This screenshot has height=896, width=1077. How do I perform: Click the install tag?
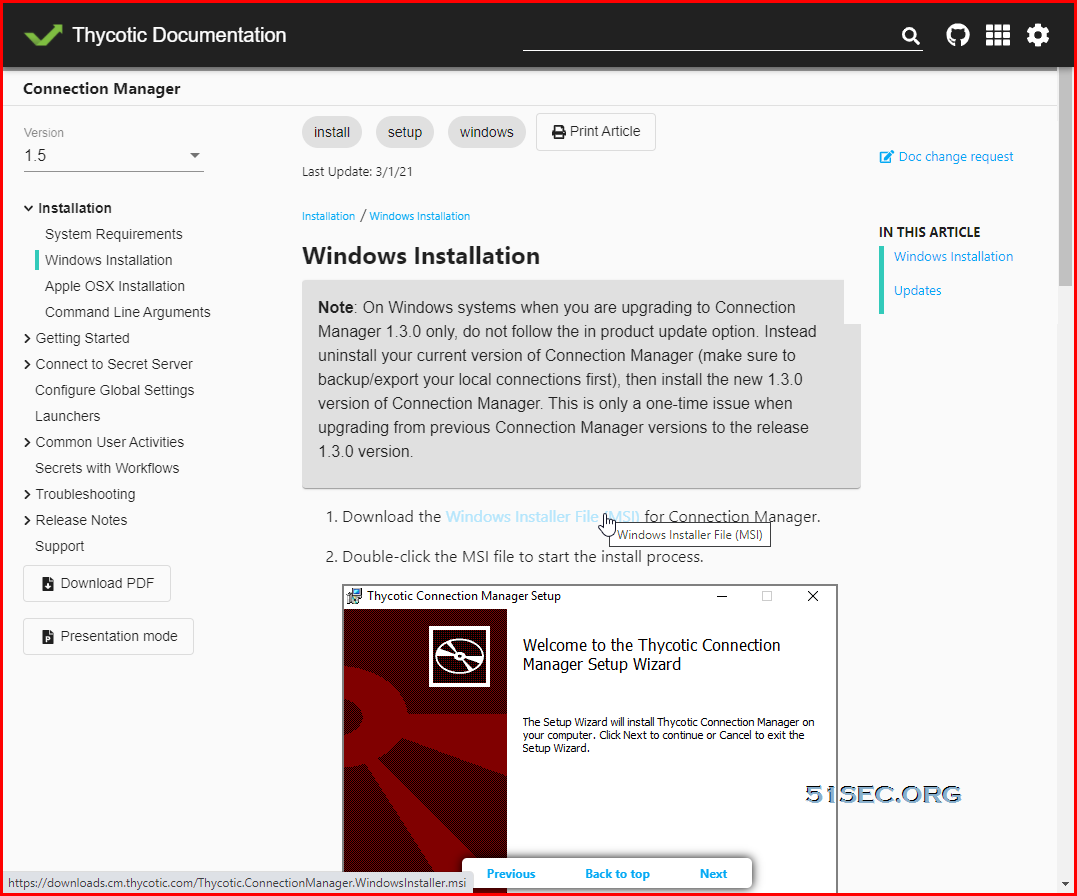(332, 132)
